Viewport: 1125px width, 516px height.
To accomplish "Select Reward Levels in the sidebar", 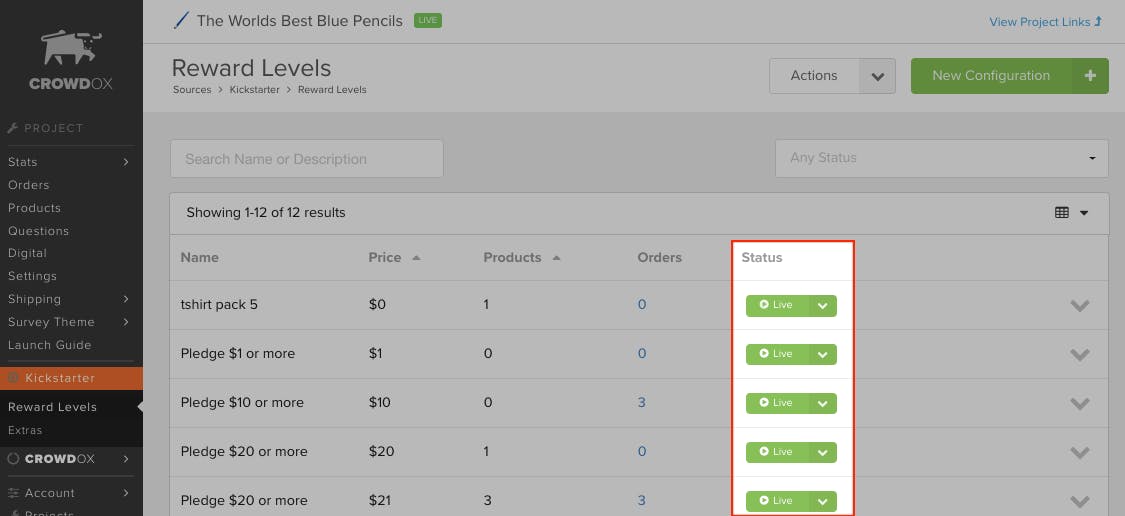I will point(52,407).
